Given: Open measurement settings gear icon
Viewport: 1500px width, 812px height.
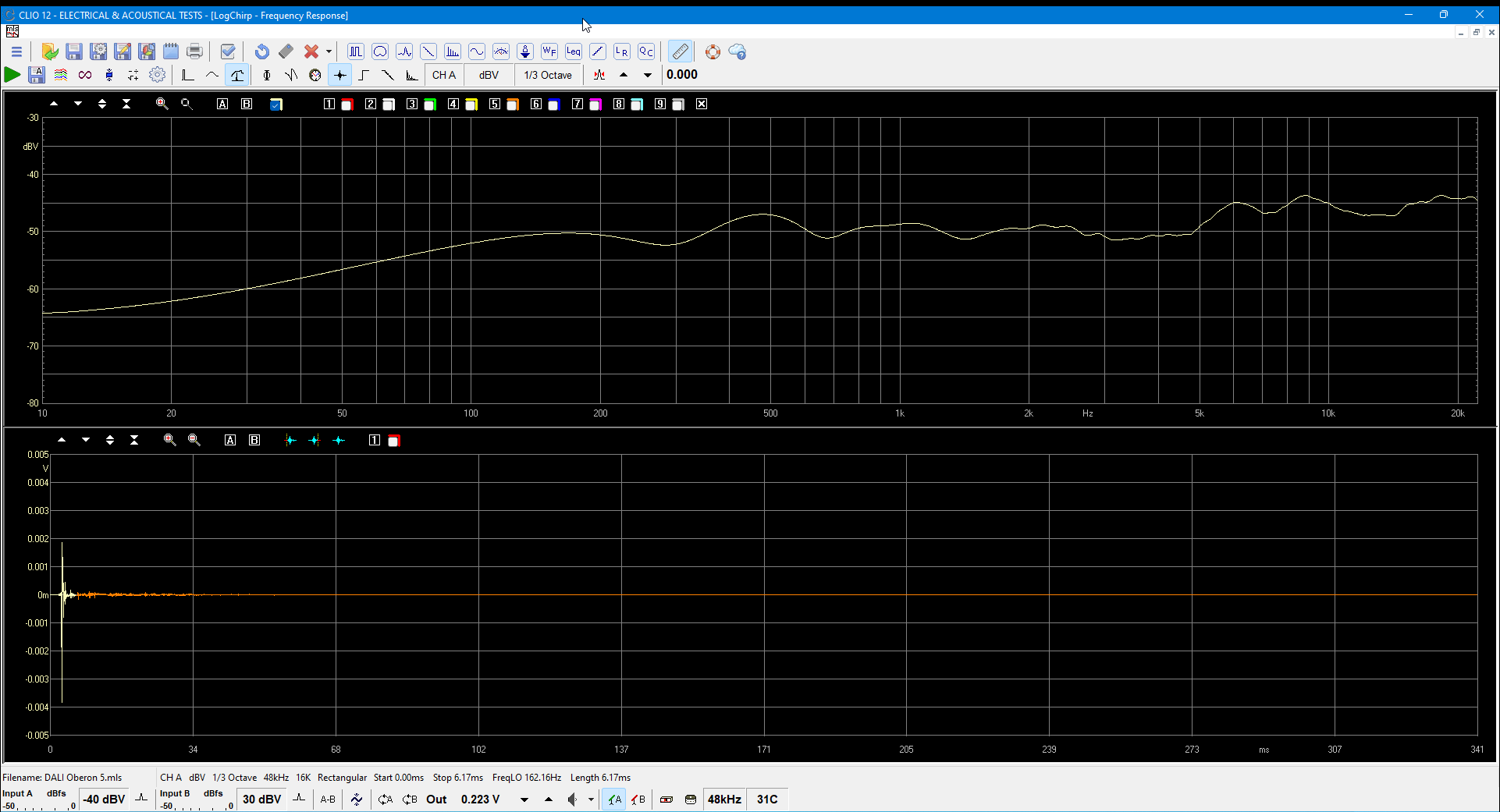Looking at the screenshot, I should coord(158,75).
